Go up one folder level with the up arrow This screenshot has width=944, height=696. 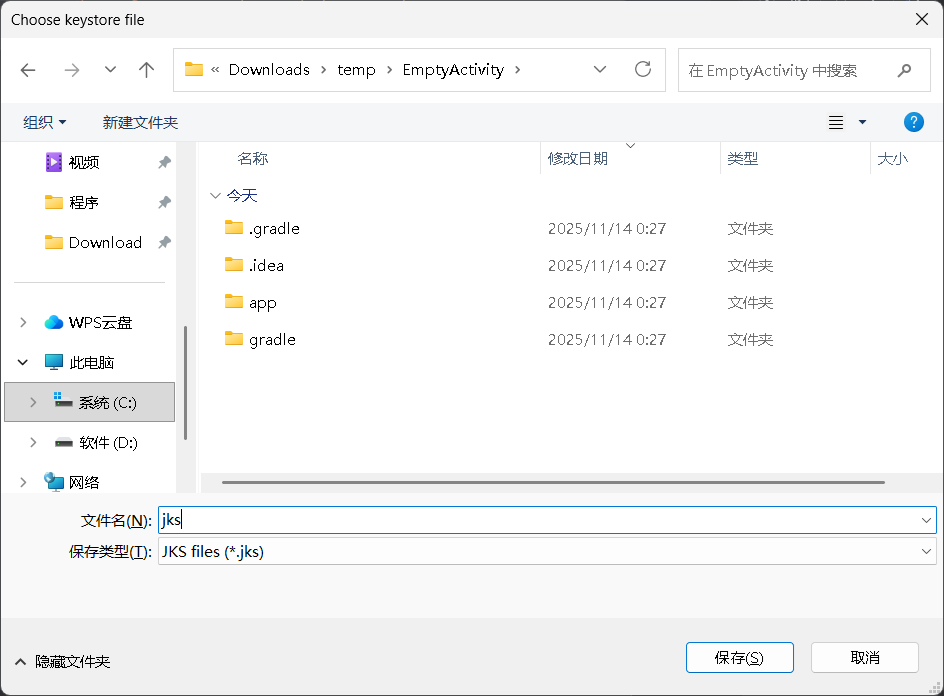(x=146, y=70)
